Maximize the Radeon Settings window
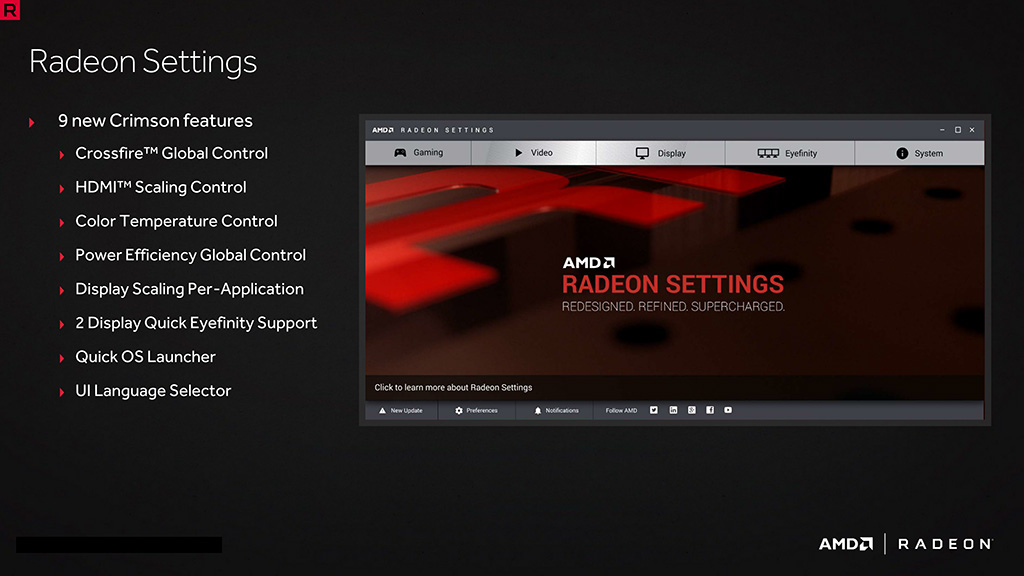 [957, 130]
